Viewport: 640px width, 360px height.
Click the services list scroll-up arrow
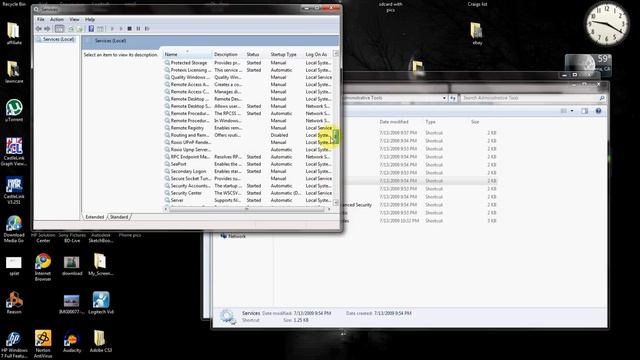(336, 54)
